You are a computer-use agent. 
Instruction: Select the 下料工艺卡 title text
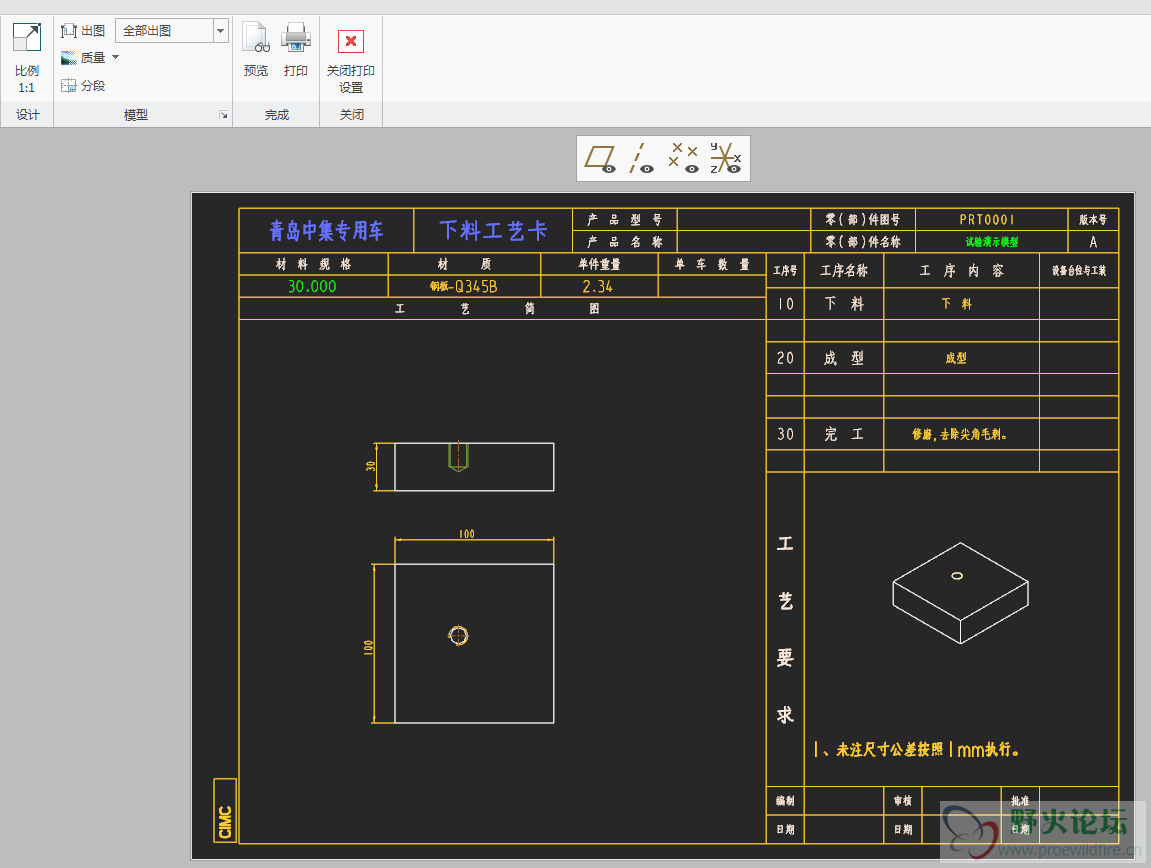pos(493,231)
